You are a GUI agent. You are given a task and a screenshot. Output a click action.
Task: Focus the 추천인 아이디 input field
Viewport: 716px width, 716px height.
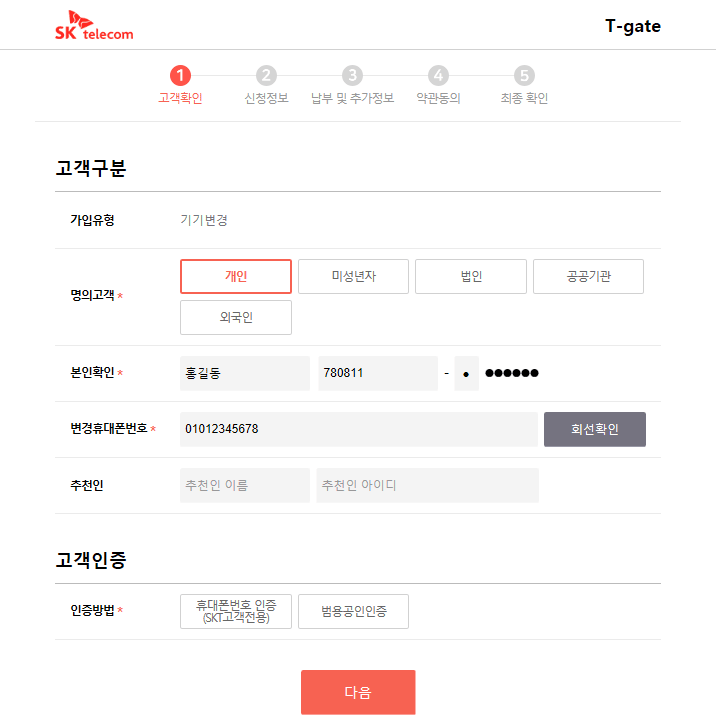(x=427, y=485)
